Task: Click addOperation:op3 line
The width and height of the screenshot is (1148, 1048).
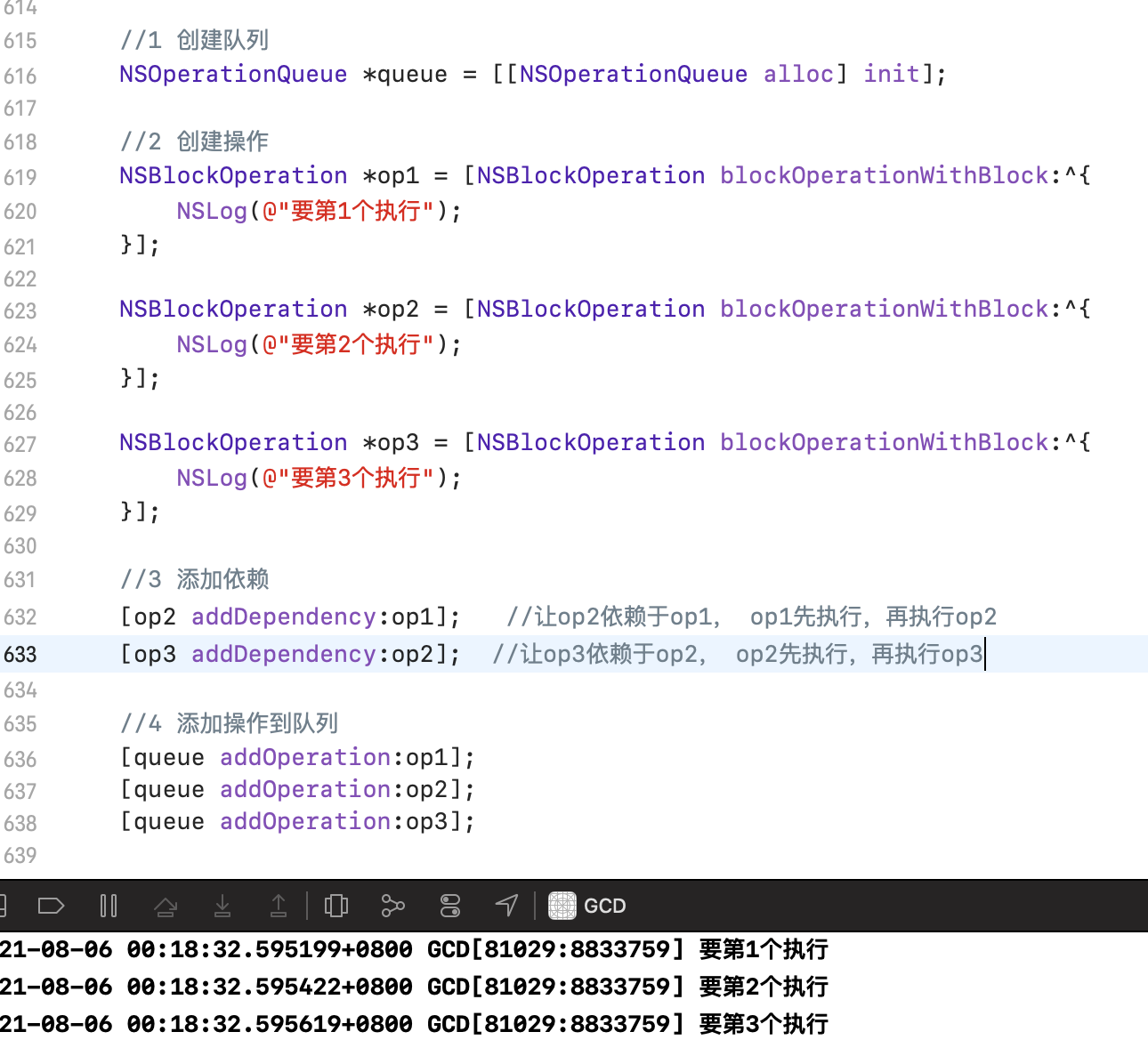Action: click(297, 821)
